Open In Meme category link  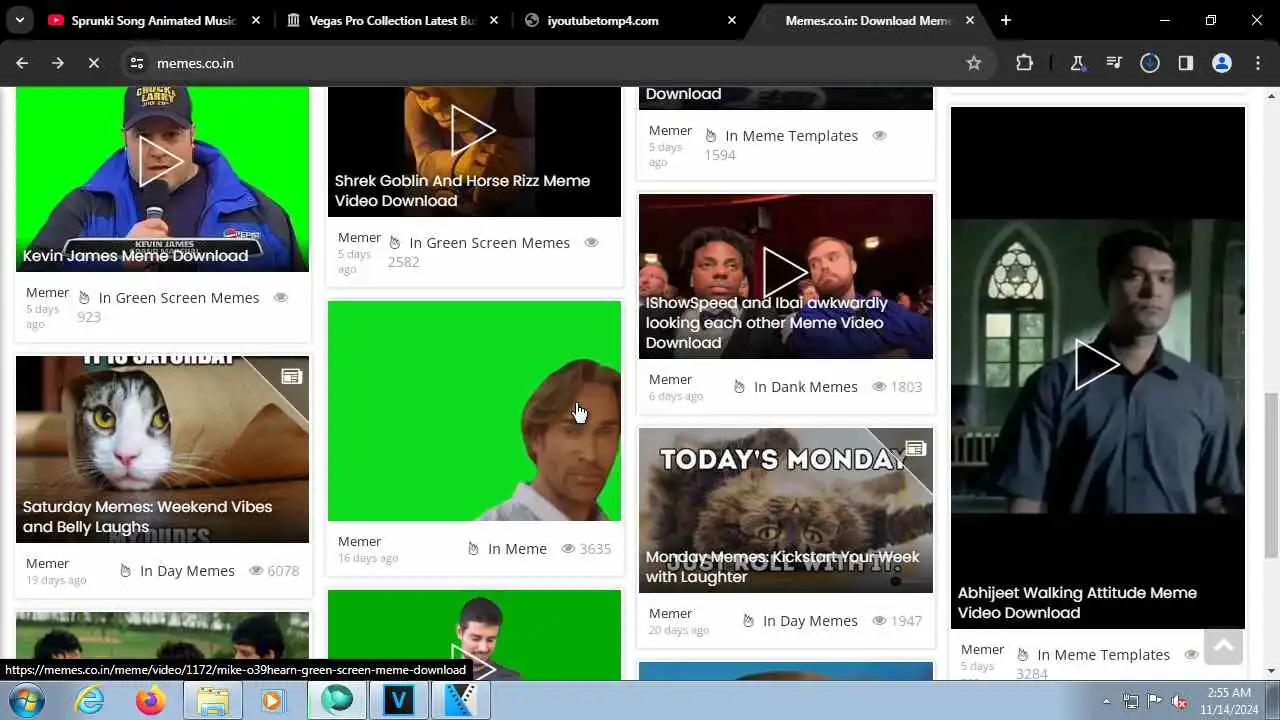coord(517,549)
